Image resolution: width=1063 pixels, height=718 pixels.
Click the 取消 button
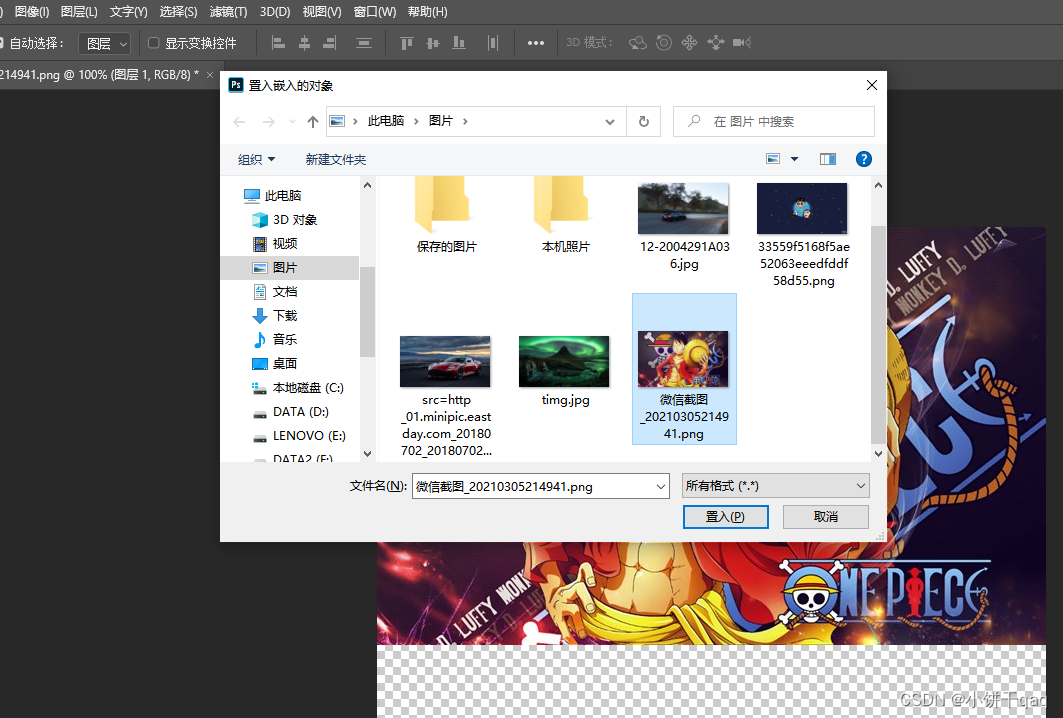pyautogui.click(x=826, y=517)
